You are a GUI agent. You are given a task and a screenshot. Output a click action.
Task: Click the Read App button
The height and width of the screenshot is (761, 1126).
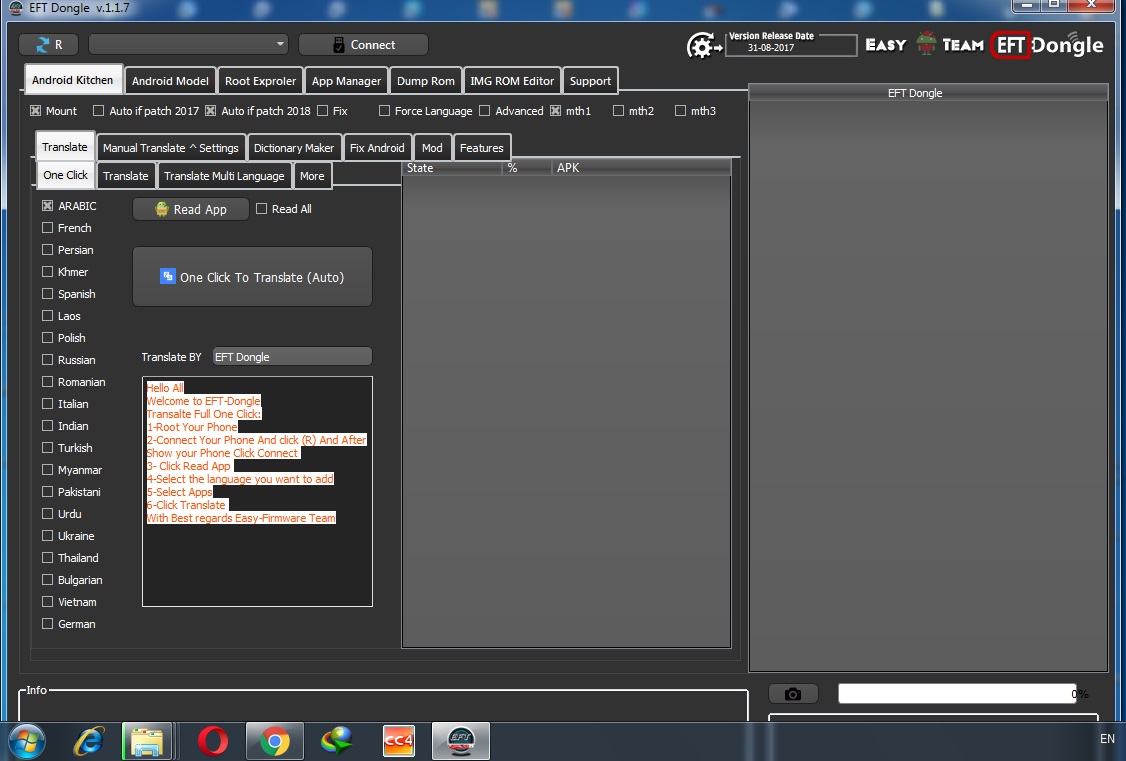click(x=191, y=209)
